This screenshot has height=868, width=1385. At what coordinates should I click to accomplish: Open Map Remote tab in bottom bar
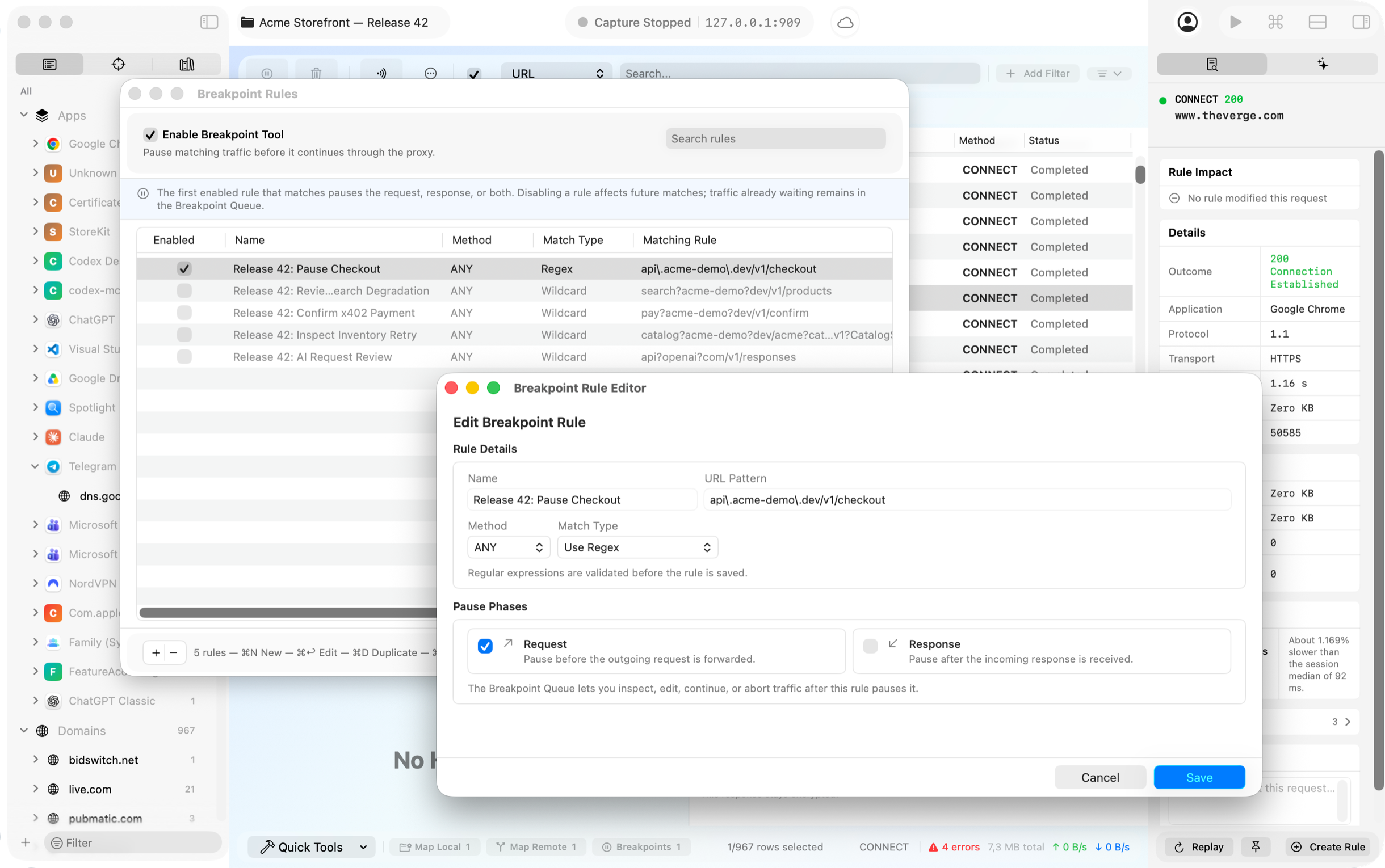coord(536,847)
